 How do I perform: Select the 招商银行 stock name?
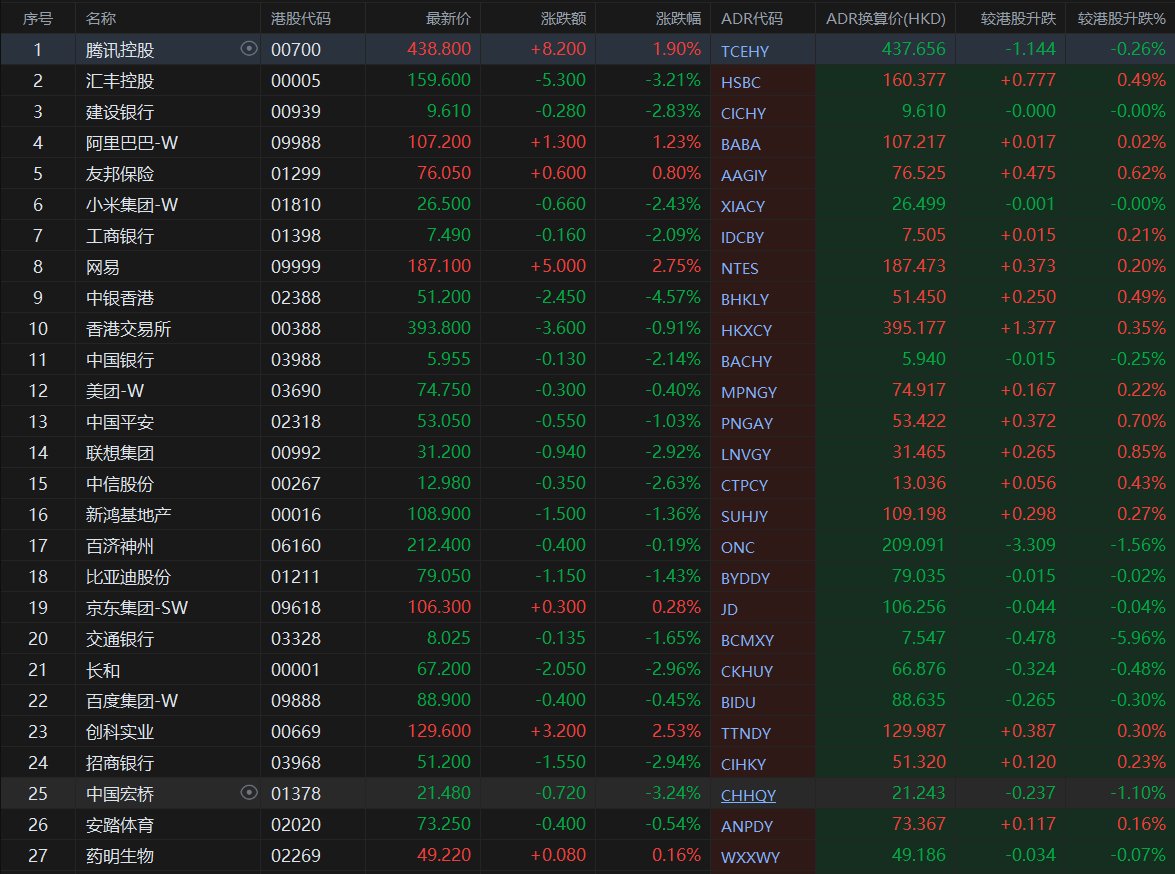point(120,763)
